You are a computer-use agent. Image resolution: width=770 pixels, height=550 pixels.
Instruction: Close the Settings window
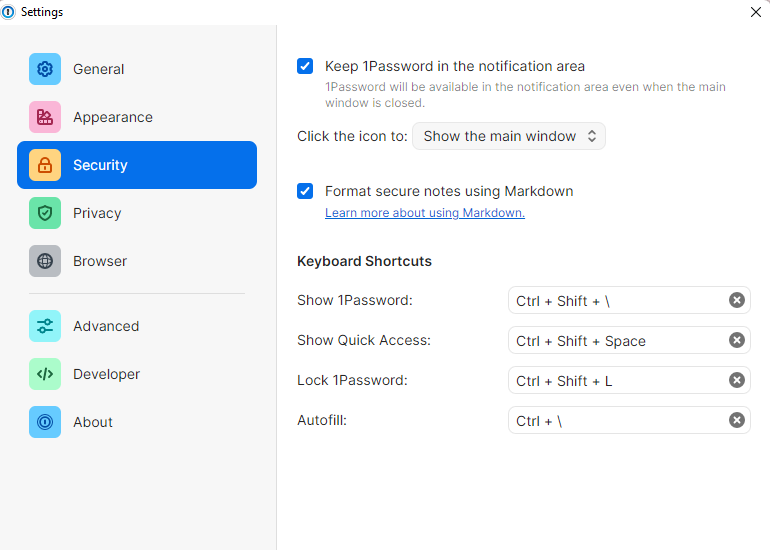tap(756, 12)
